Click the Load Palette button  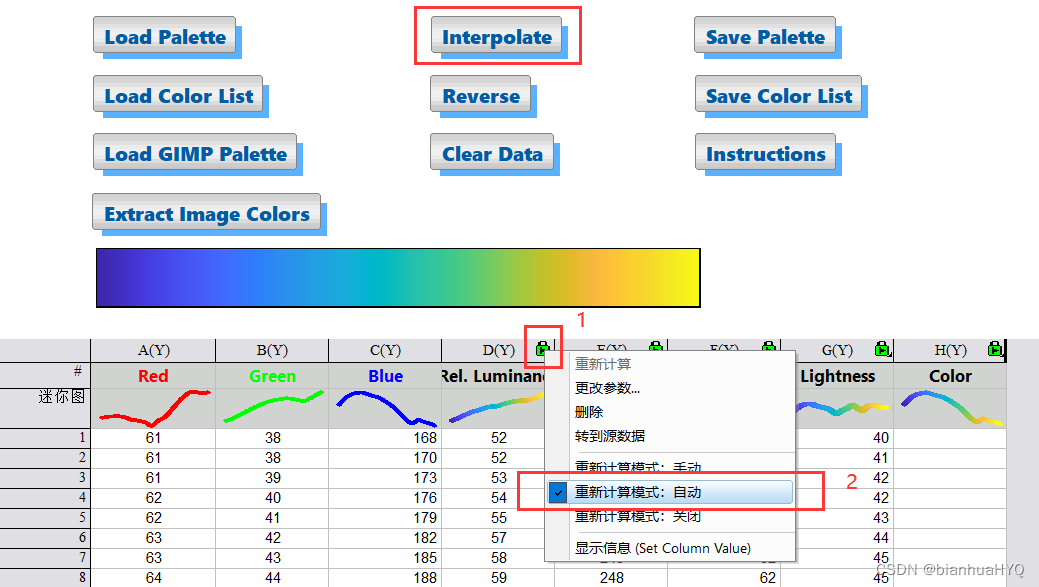pos(165,37)
